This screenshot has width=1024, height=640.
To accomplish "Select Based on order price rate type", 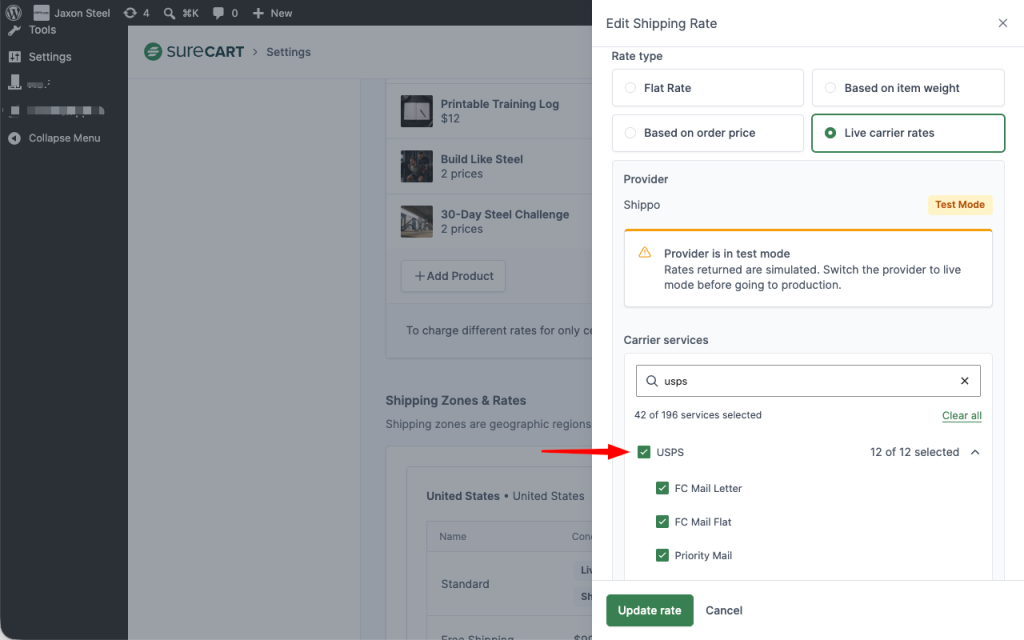I will point(707,133).
